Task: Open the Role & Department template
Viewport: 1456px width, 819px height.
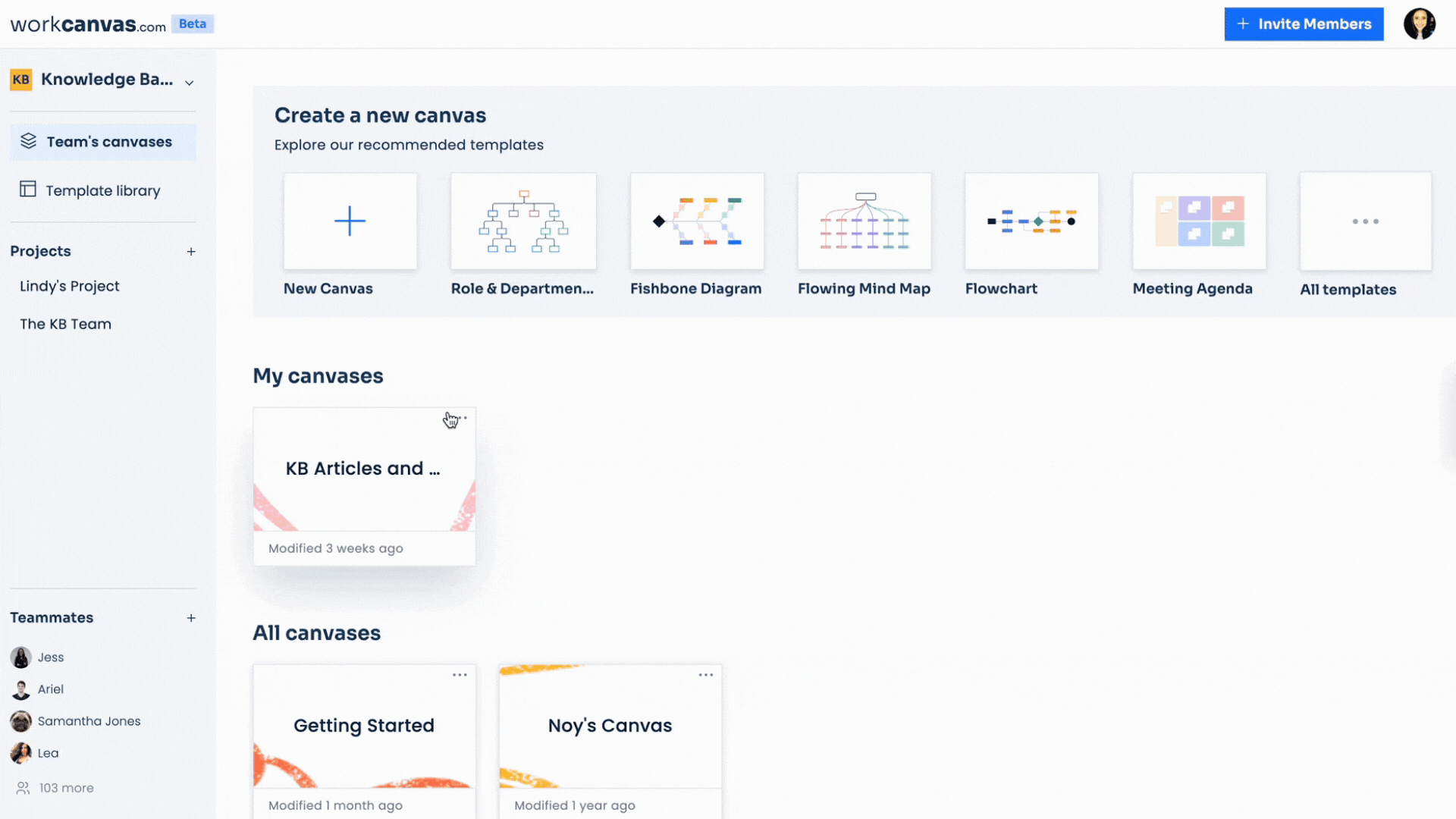Action: [x=523, y=221]
